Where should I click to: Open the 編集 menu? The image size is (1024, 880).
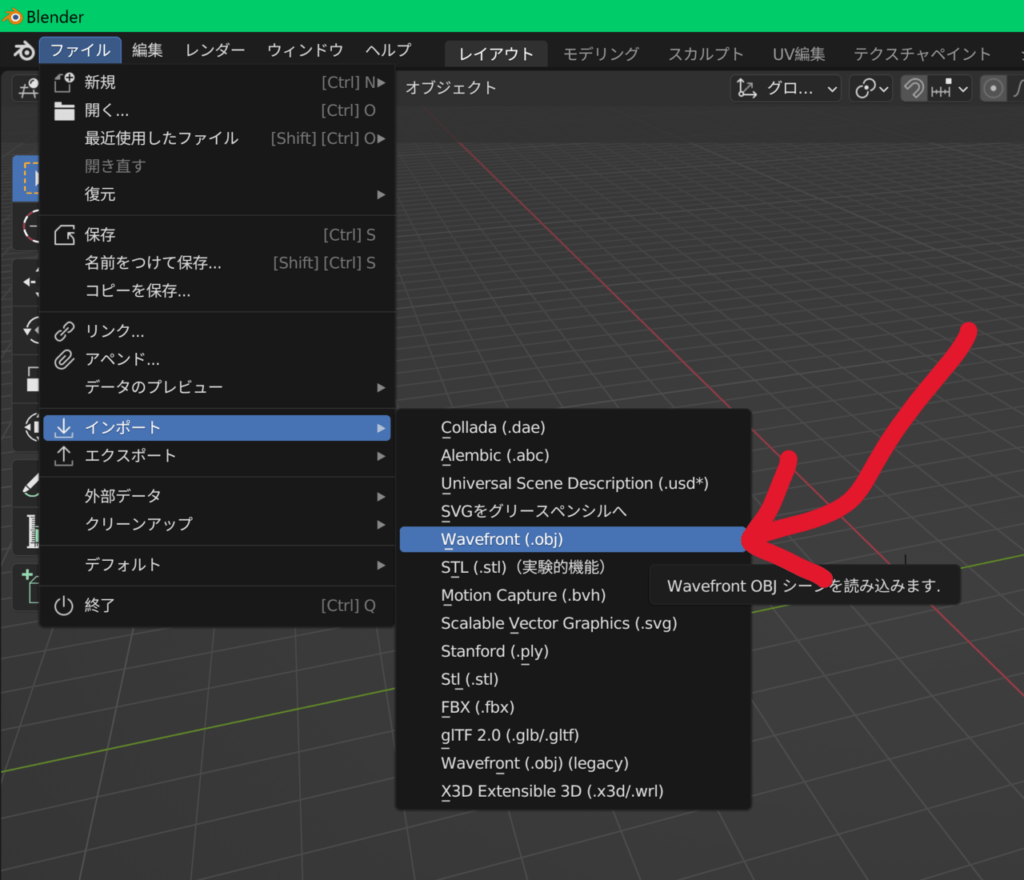coord(147,50)
